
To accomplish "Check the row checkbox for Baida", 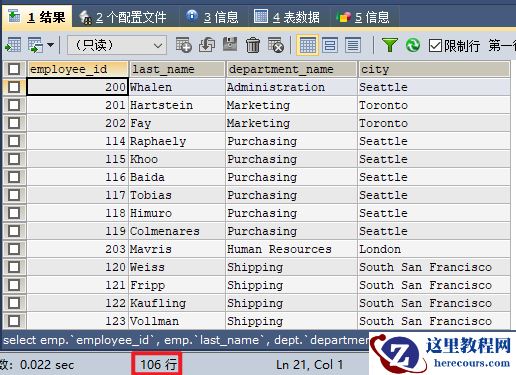I will point(14,177).
